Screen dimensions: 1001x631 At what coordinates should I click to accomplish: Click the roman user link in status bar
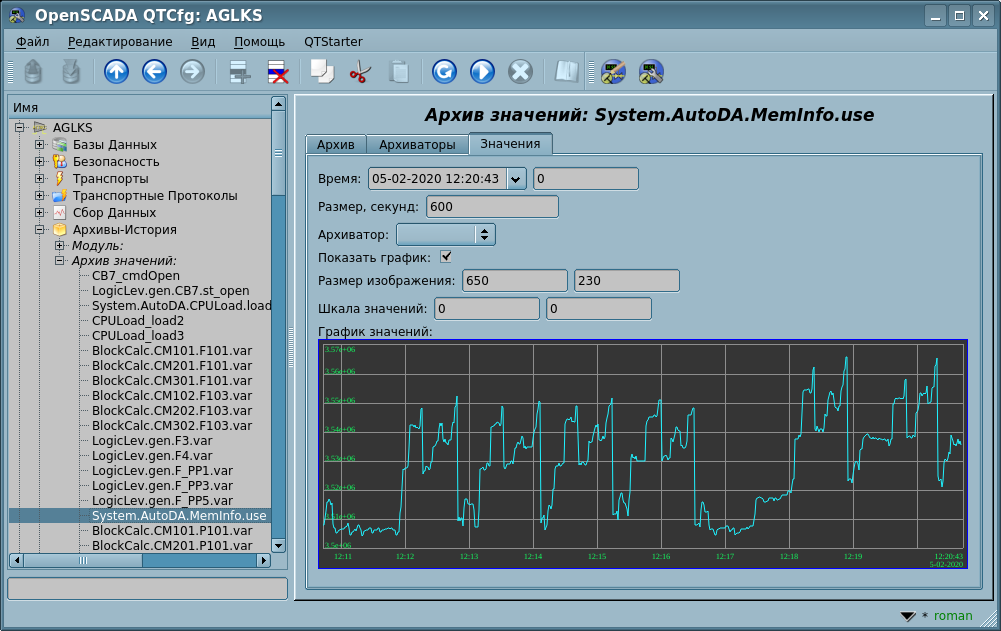(953, 616)
